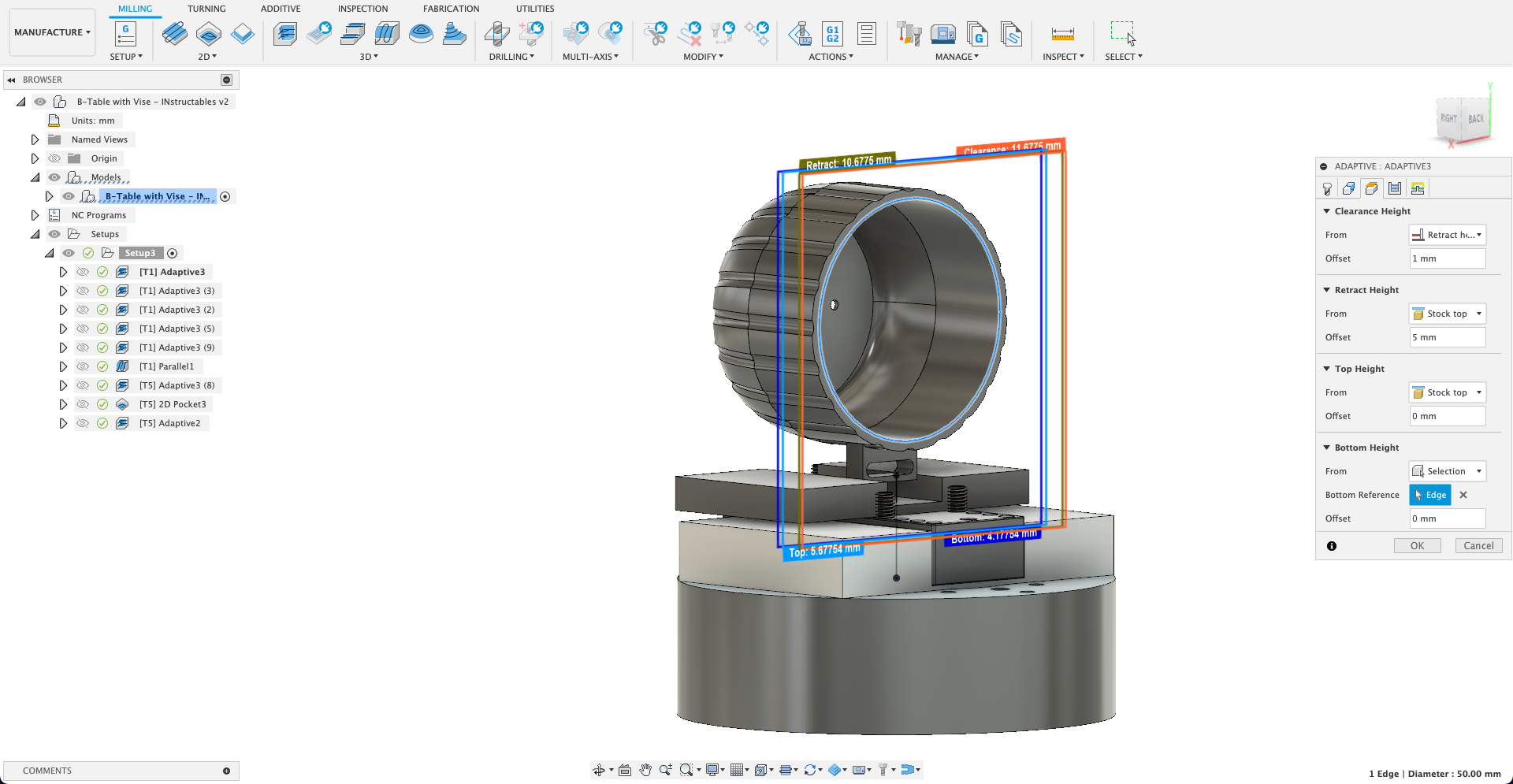Select the Drill tool icon
The width and height of the screenshot is (1513, 784).
point(497,34)
